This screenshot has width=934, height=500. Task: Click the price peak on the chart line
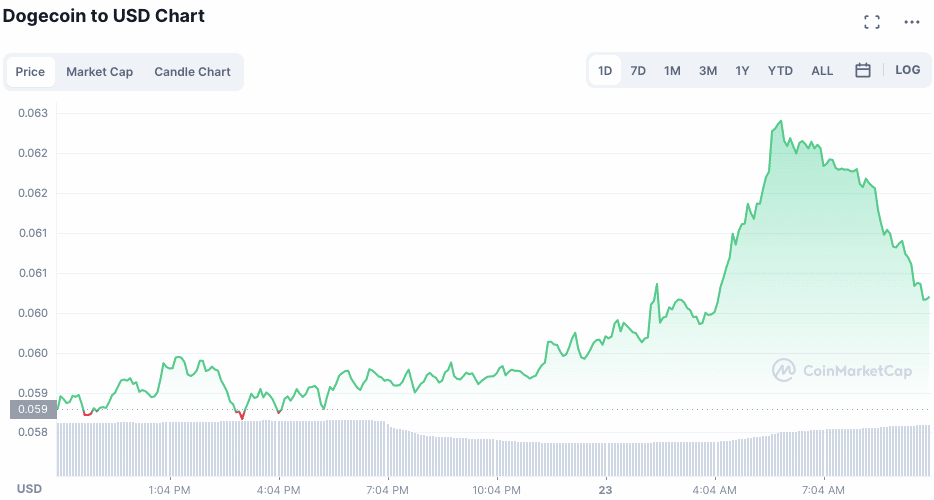tap(781, 121)
